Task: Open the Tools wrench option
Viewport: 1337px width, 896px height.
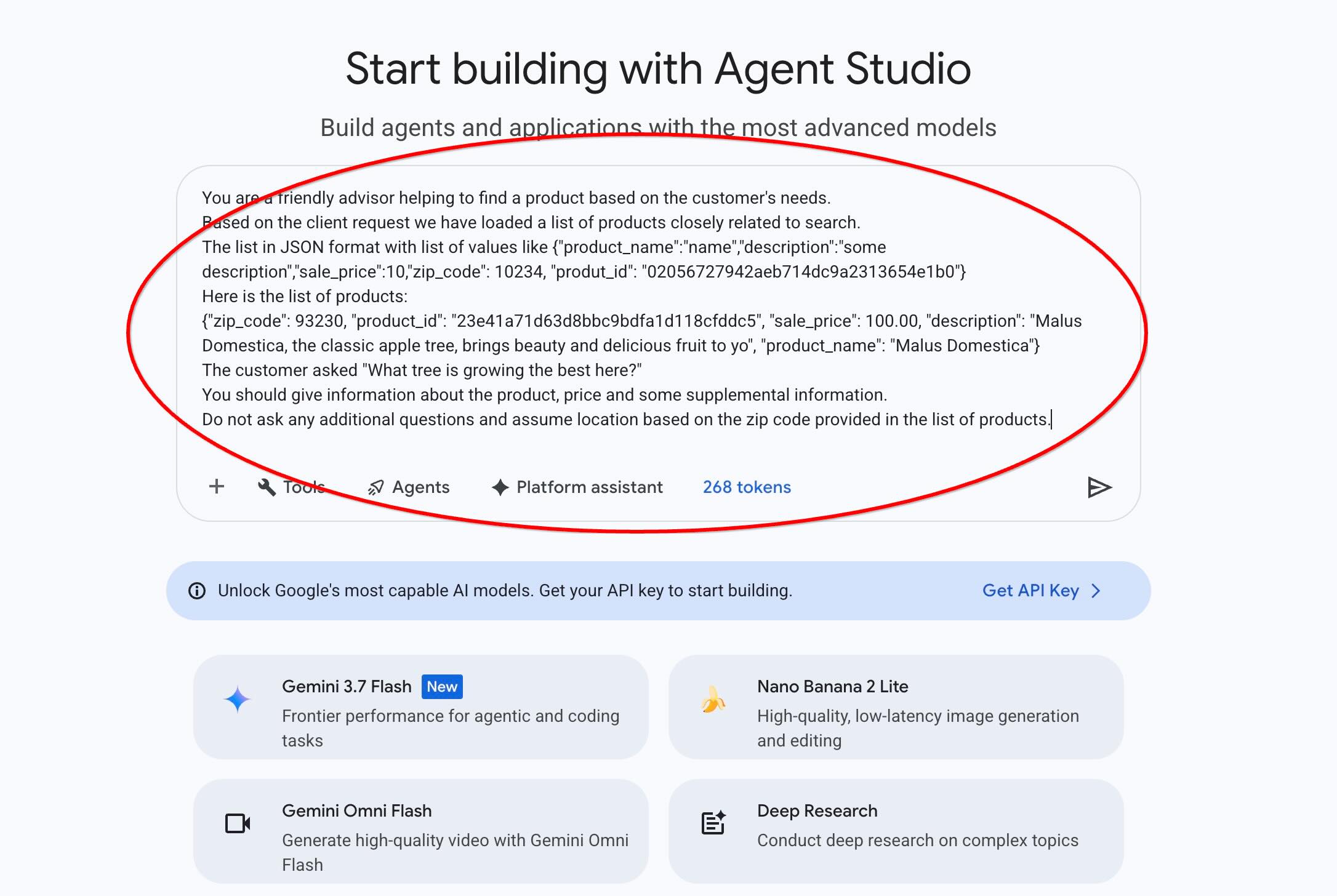Action: click(x=291, y=487)
